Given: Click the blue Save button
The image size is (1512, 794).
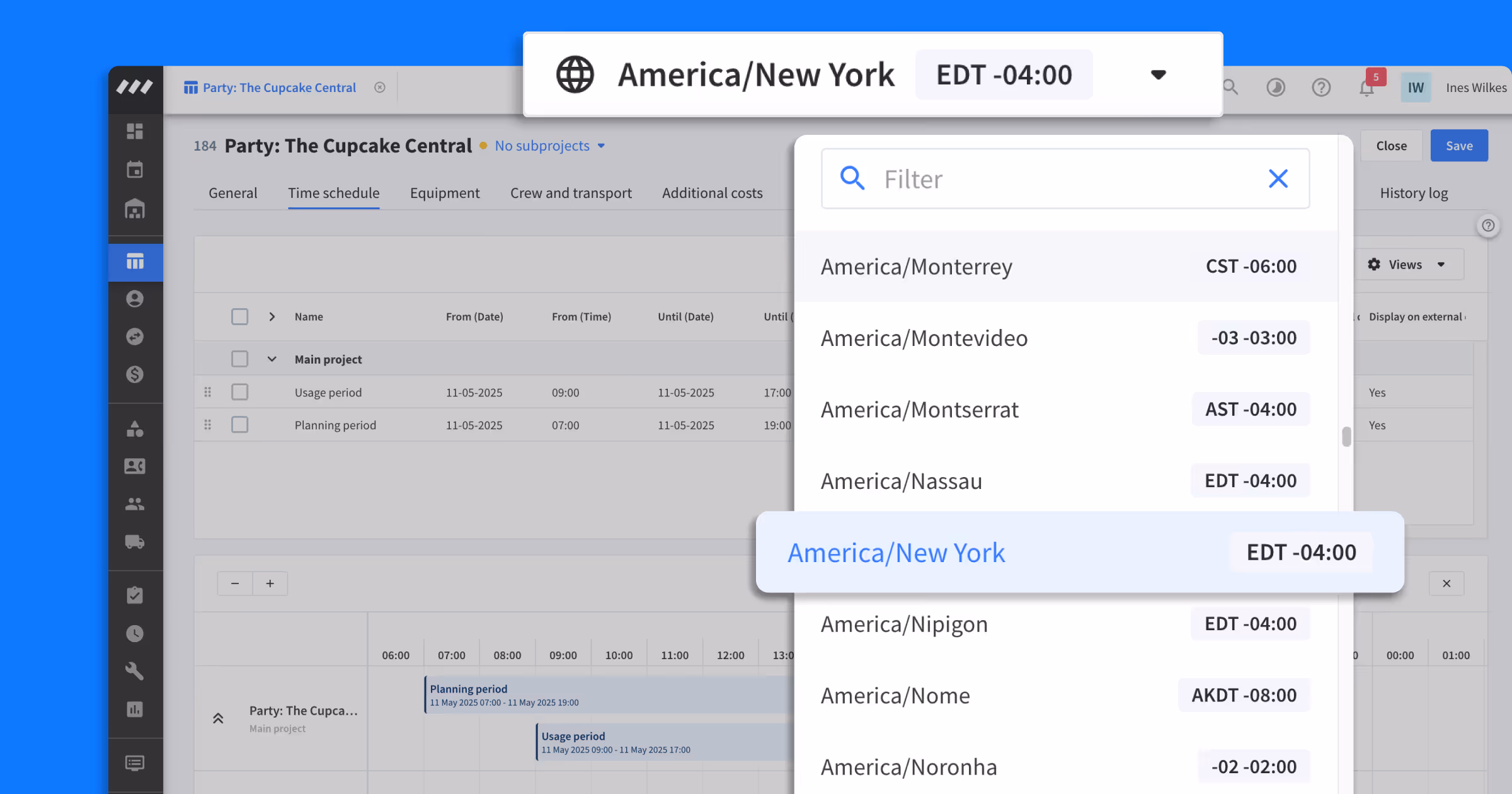Looking at the screenshot, I should pos(1458,146).
